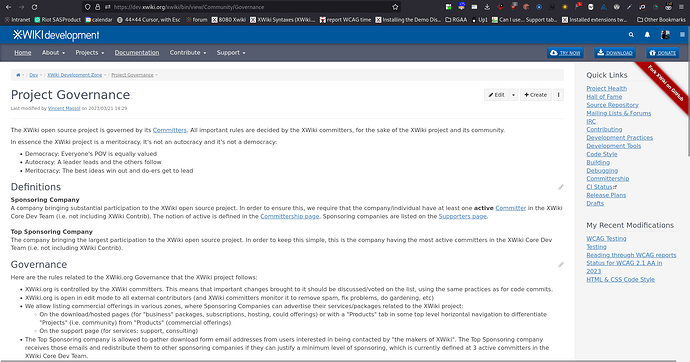Click the downloads arrow icon in browser toolbar
Screen dimensions: 690x362
(x=487, y=7)
